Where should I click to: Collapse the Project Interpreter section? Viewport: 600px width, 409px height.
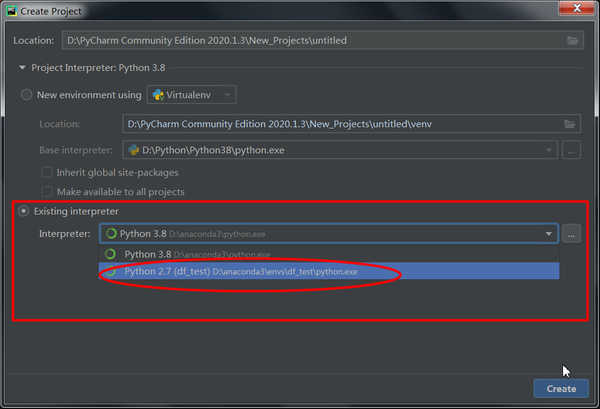[x=22, y=68]
